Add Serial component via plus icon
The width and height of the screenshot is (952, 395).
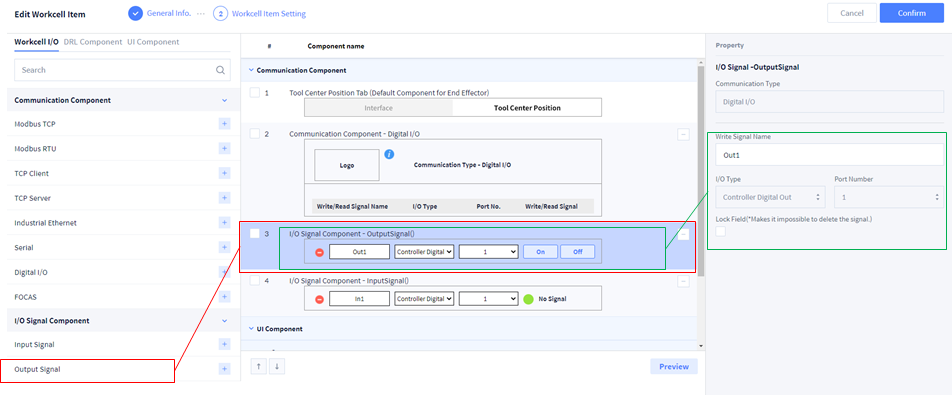pyautogui.click(x=224, y=248)
